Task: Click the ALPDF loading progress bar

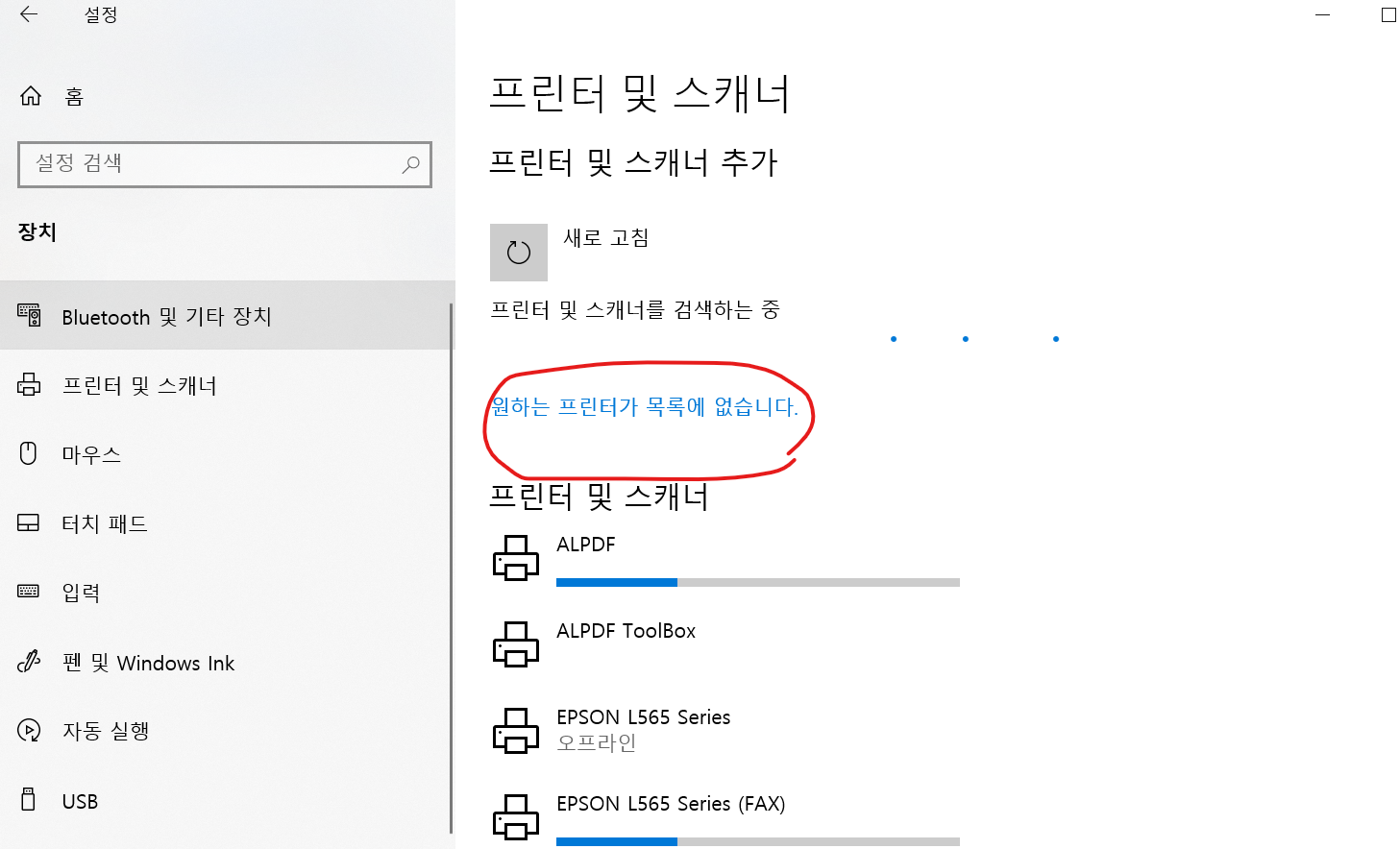Action: (x=757, y=581)
